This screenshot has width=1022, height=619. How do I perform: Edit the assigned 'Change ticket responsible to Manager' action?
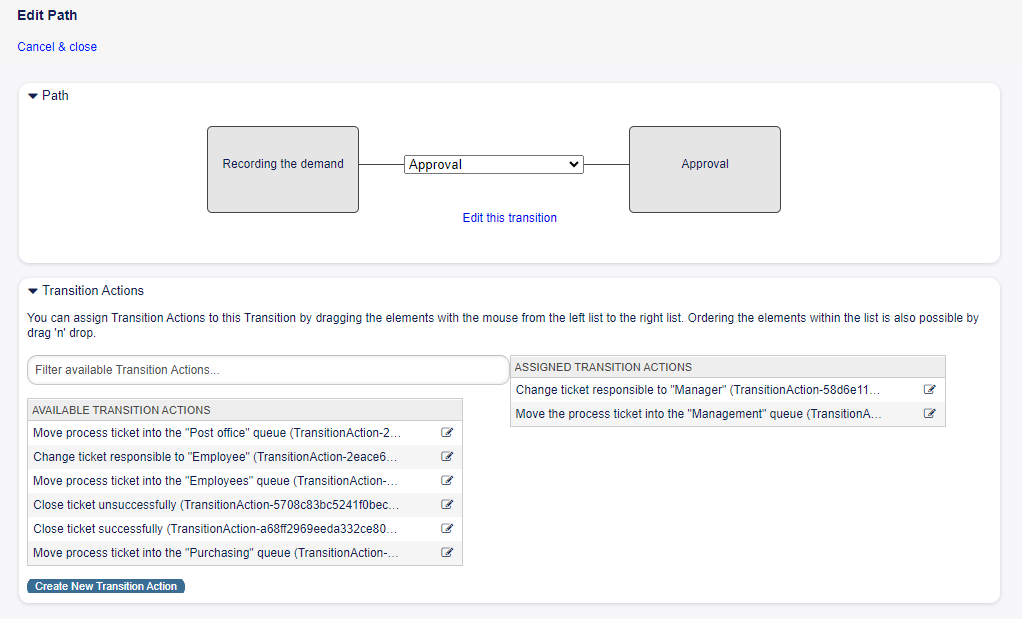929,389
